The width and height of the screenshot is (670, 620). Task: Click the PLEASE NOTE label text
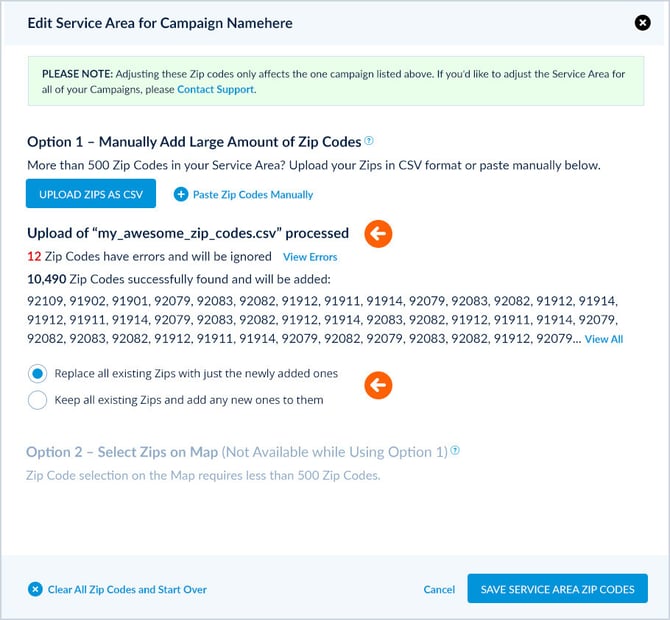coord(77,74)
